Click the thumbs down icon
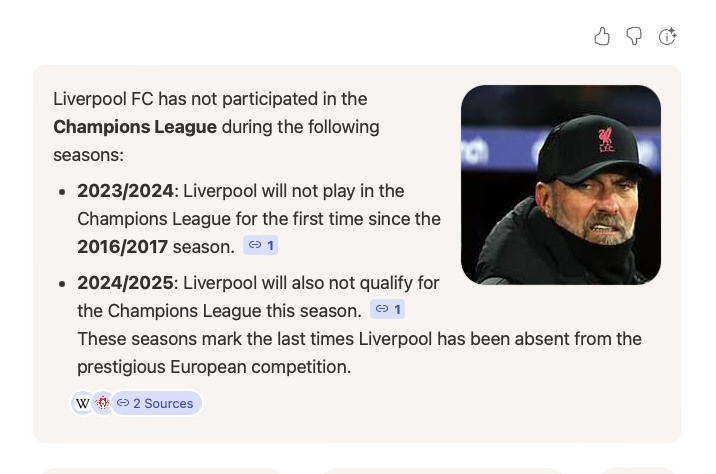Viewport: 716px width, 474px height. [634, 37]
